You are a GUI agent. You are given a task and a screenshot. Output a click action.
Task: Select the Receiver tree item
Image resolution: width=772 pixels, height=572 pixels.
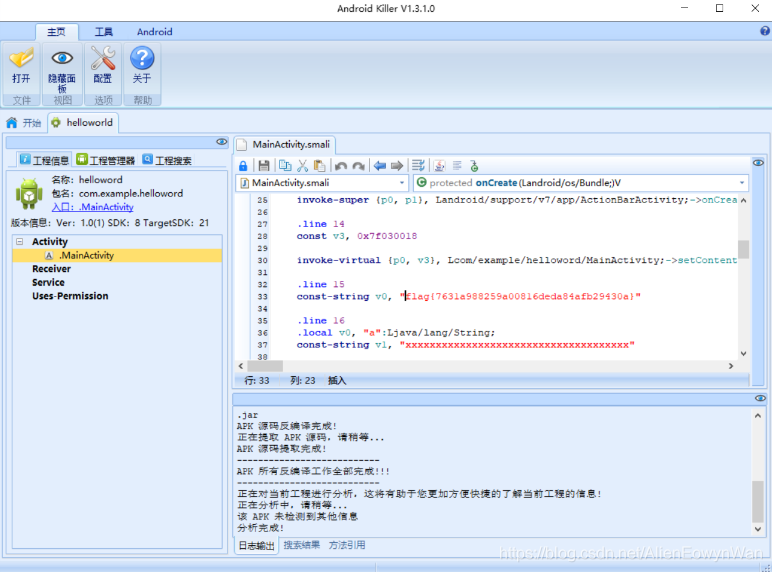51,269
